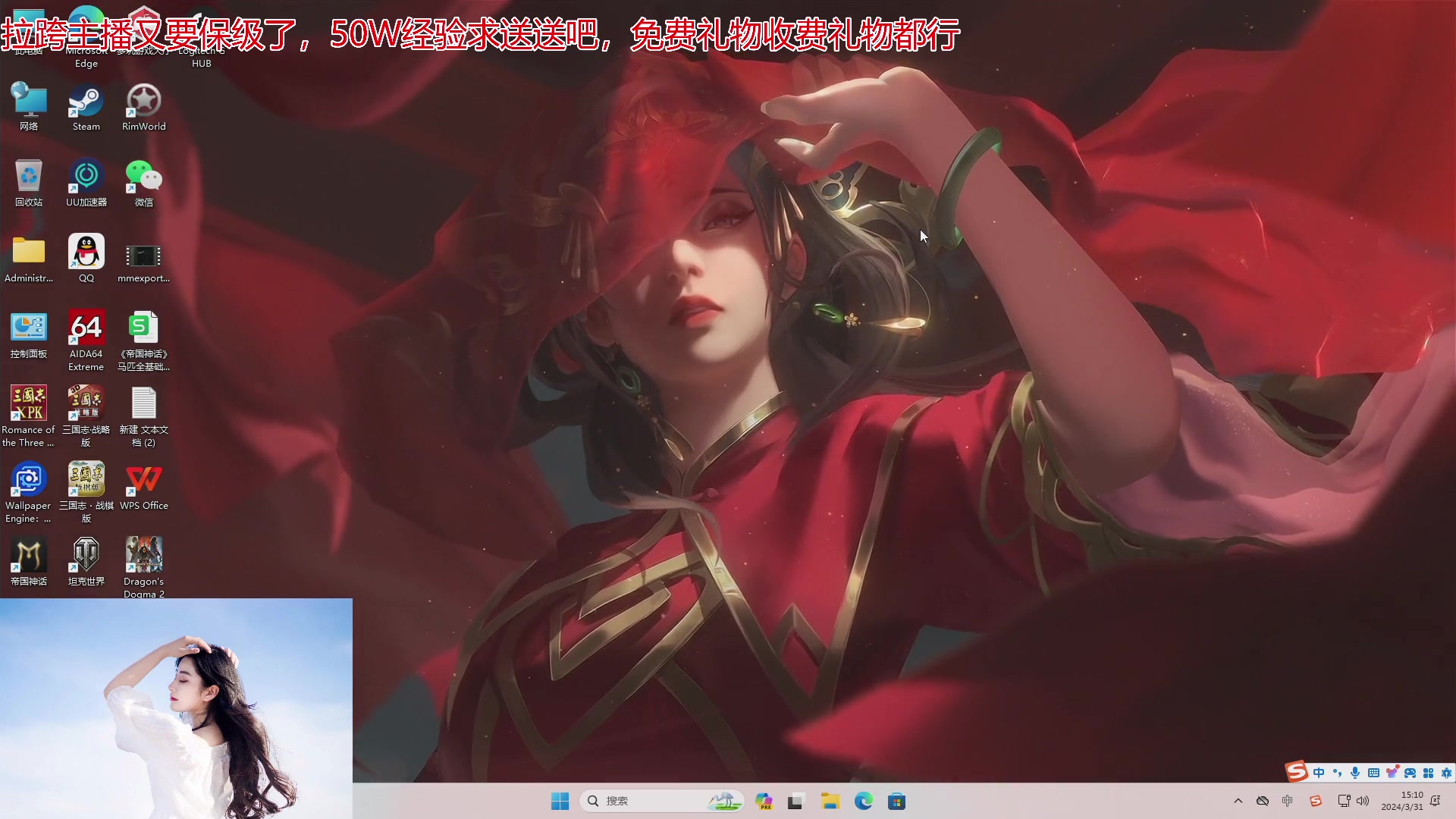Open the Sogou toolbox grid icon
This screenshot has height=819, width=1456.
1428,773
